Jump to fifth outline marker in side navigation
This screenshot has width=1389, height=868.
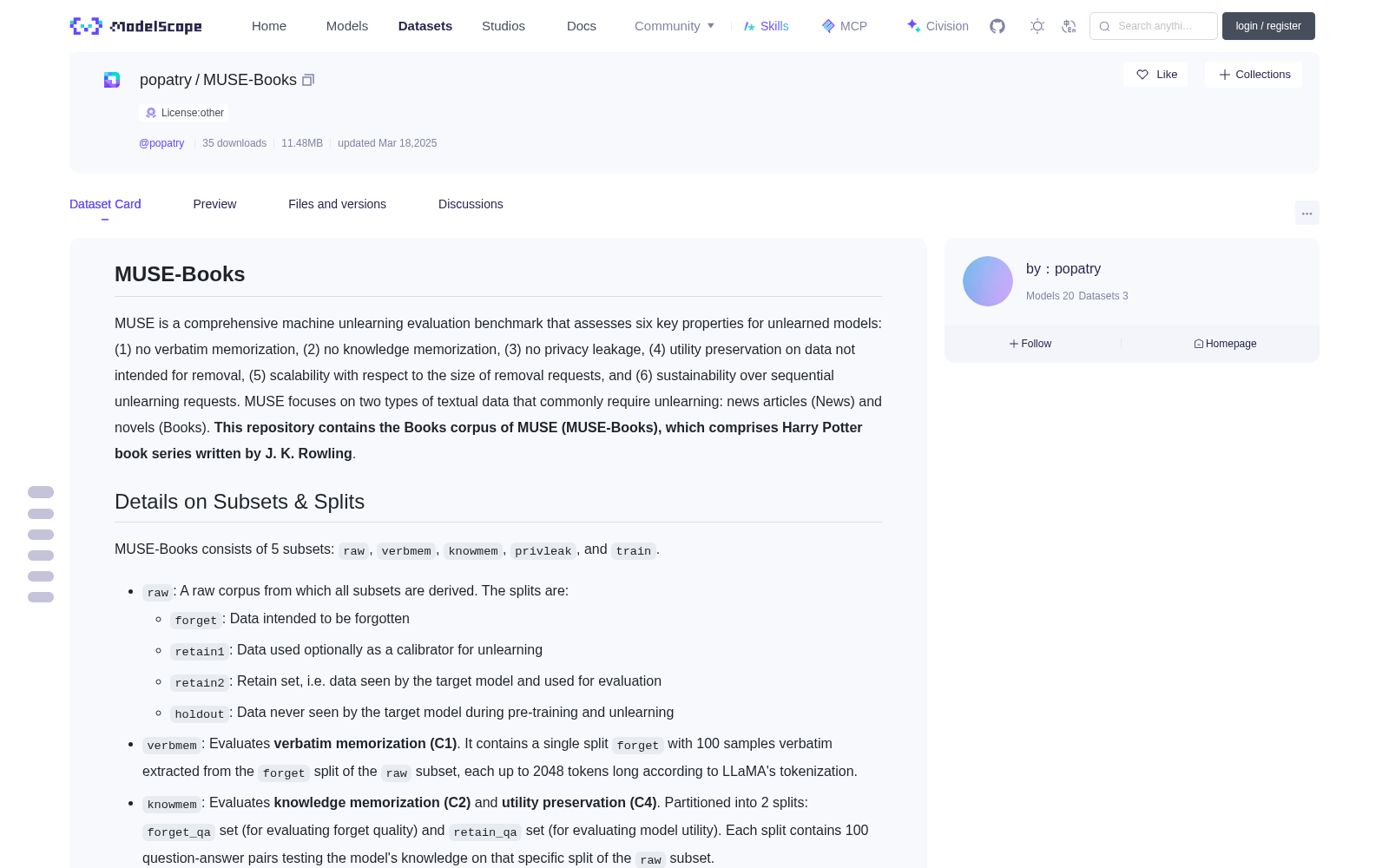tap(41, 576)
